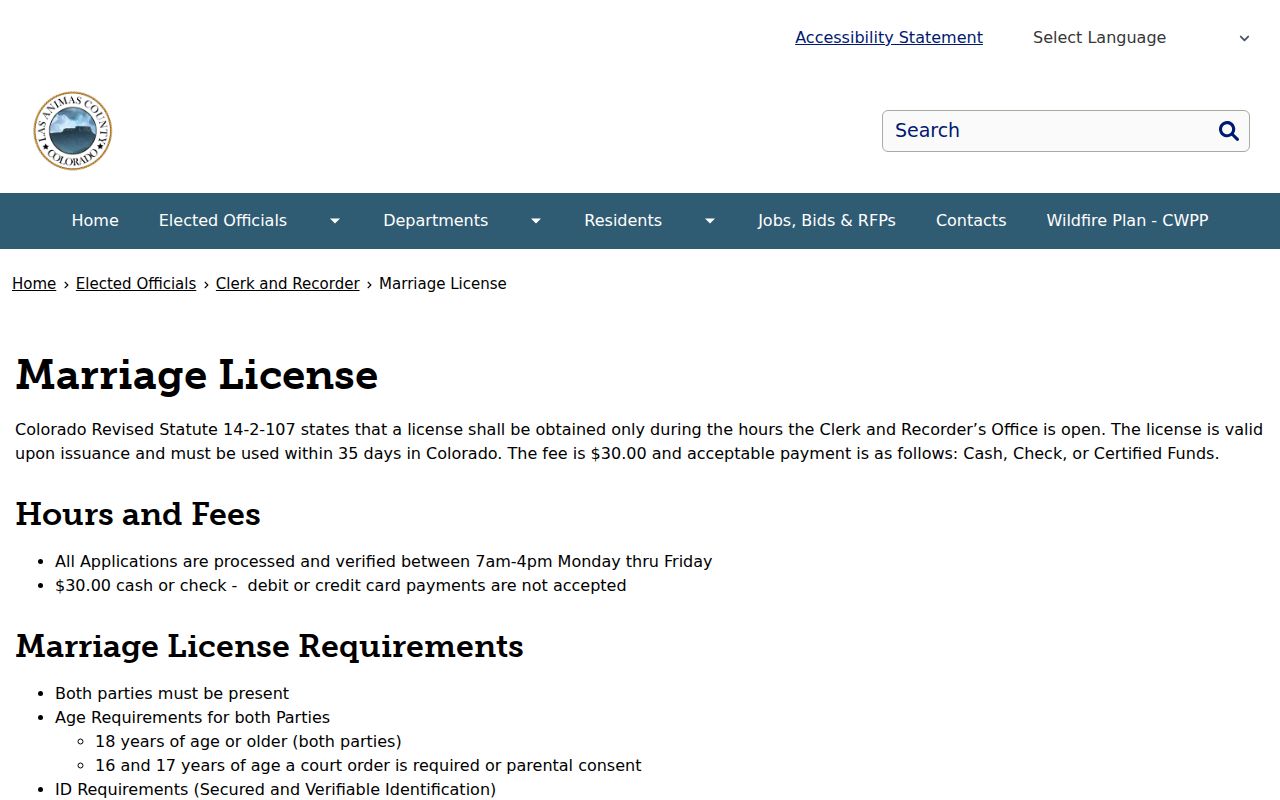The width and height of the screenshot is (1280, 800).
Task: Click the Clerk and Recorder breadcrumb
Action: pyautogui.click(x=288, y=284)
